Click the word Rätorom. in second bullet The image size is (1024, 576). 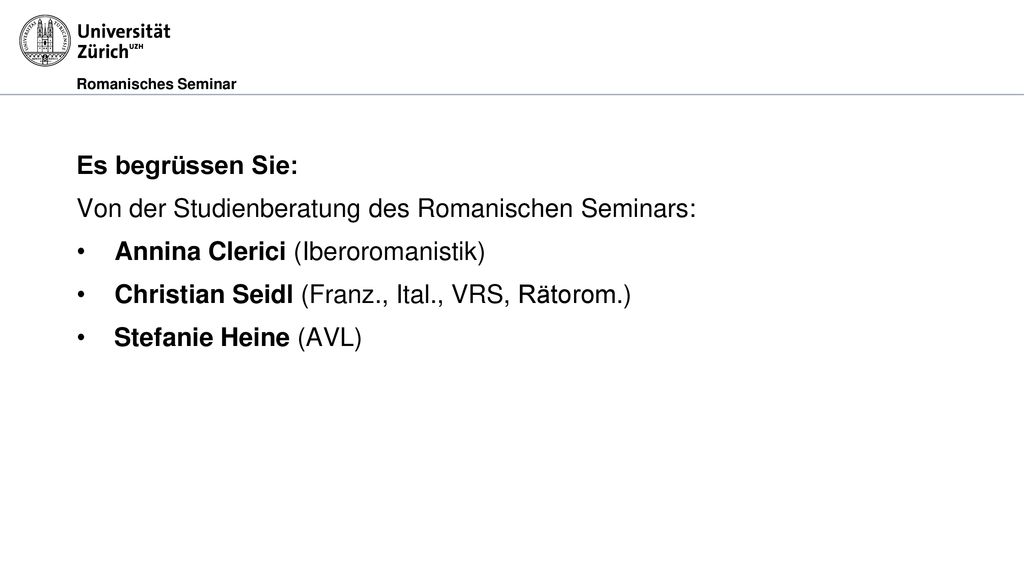571,295
